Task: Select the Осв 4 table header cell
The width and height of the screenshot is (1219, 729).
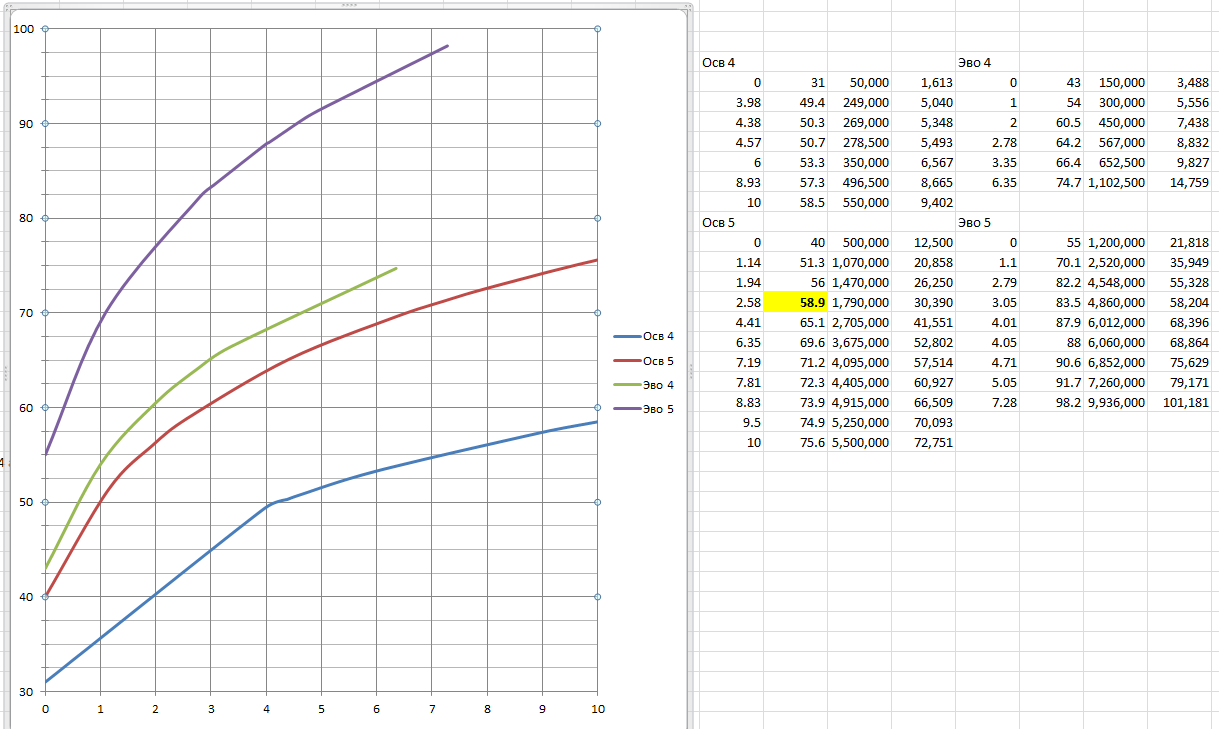Action: [732, 62]
